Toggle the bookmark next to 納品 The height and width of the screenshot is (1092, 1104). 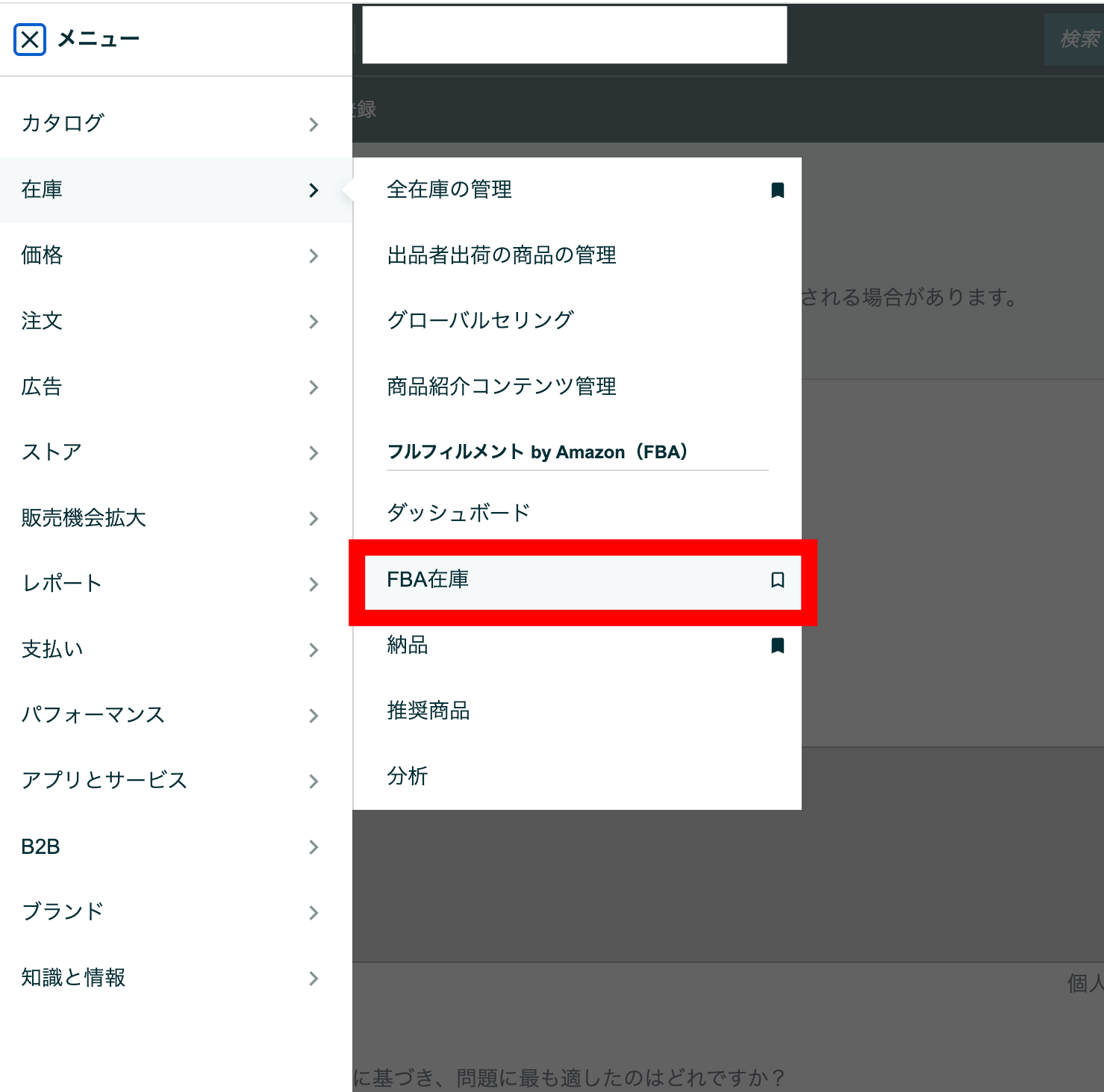coord(778,645)
